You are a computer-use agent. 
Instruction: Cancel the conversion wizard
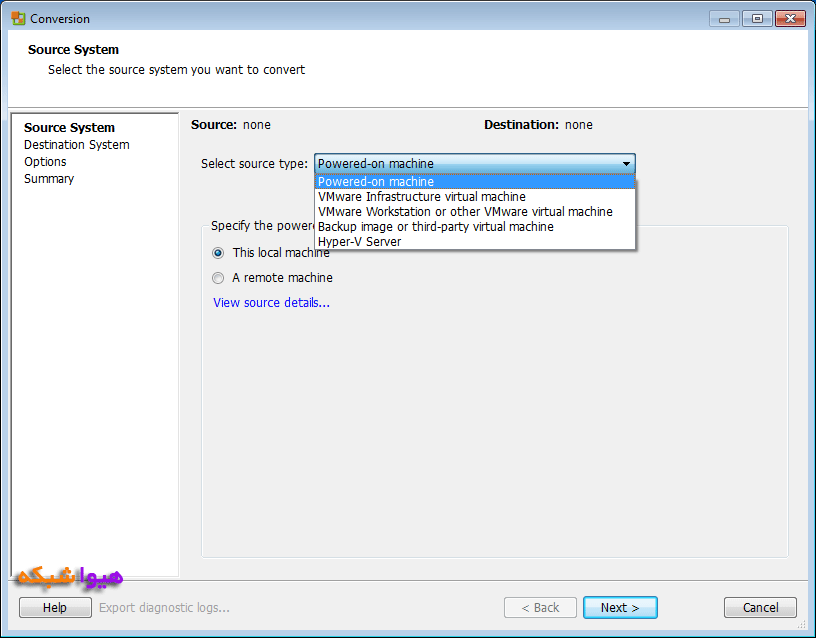[x=760, y=607]
